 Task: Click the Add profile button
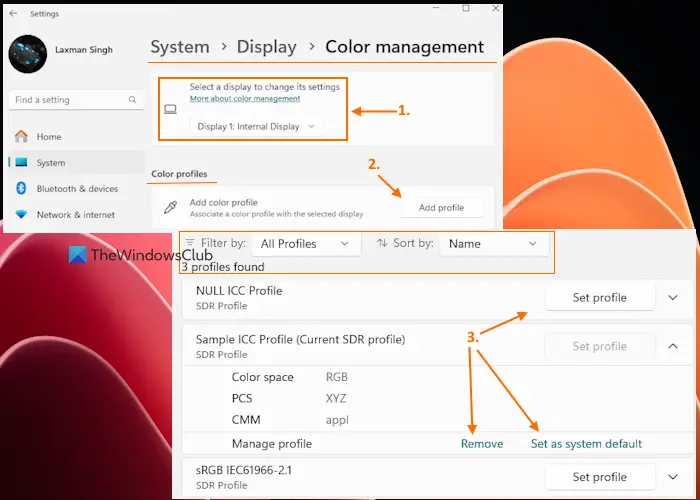coord(442,208)
